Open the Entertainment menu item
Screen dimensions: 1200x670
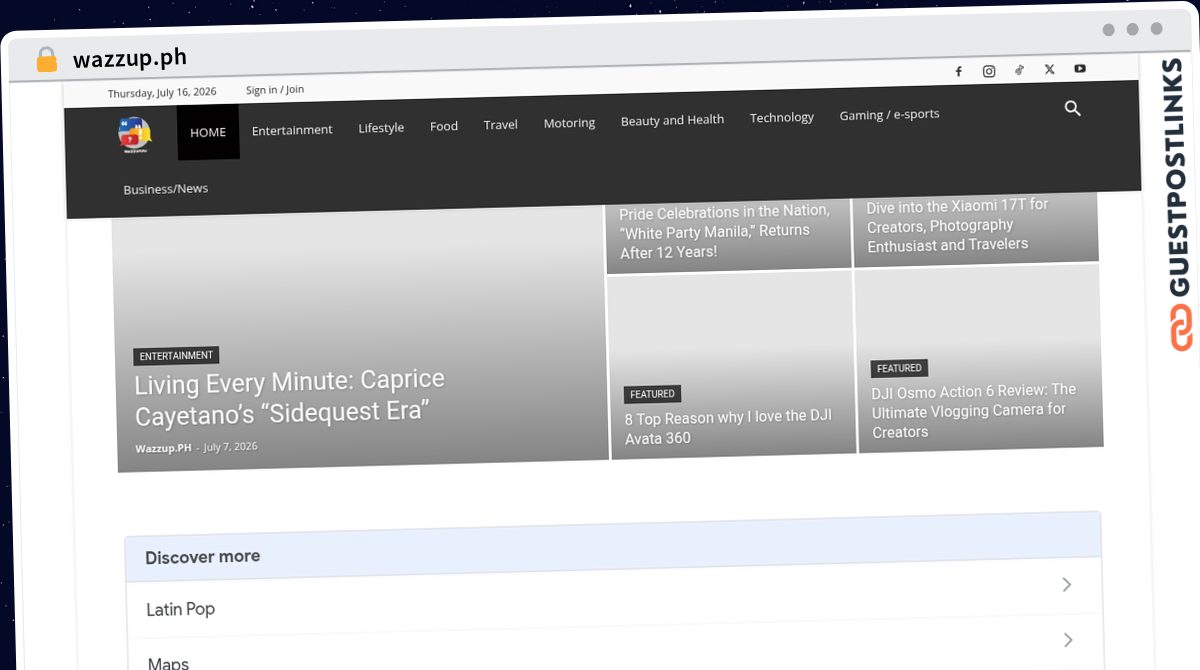pos(292,130)
